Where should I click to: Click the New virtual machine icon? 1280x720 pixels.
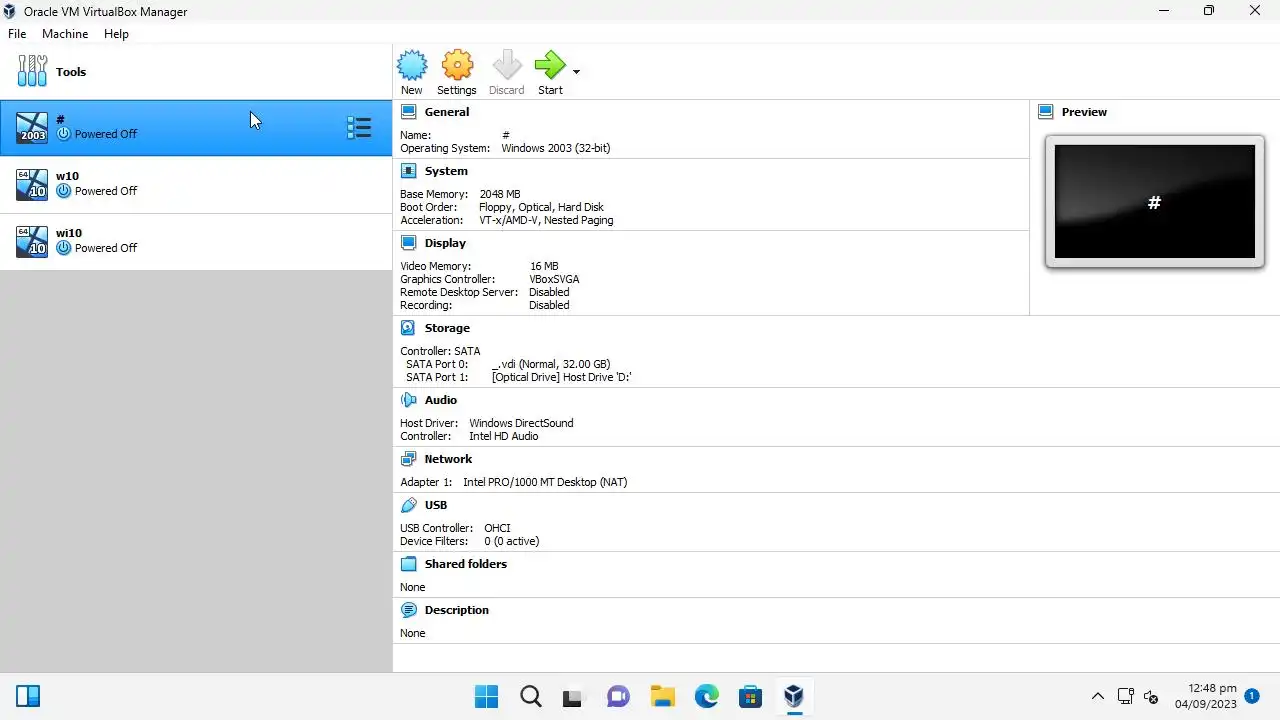click(x=412, y=66)
